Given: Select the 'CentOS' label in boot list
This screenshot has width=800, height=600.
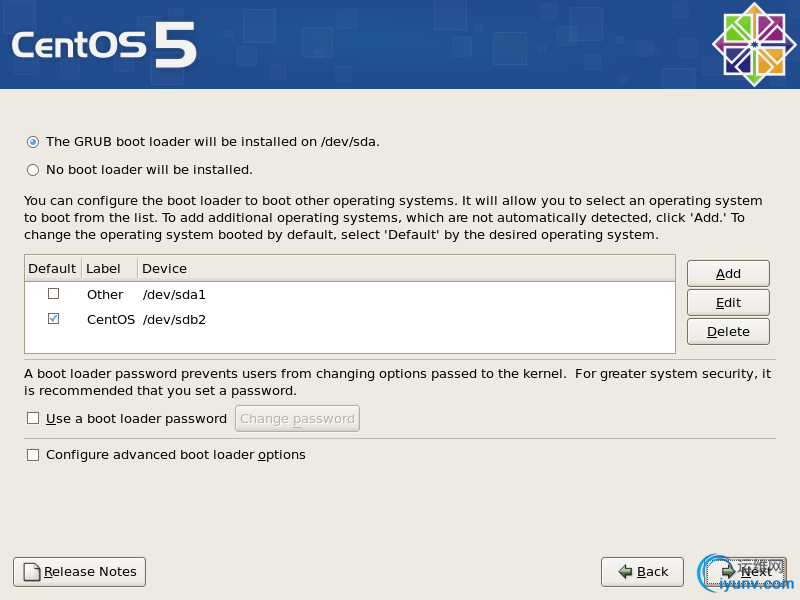Looking at the screenshot, I should (111, 319).
